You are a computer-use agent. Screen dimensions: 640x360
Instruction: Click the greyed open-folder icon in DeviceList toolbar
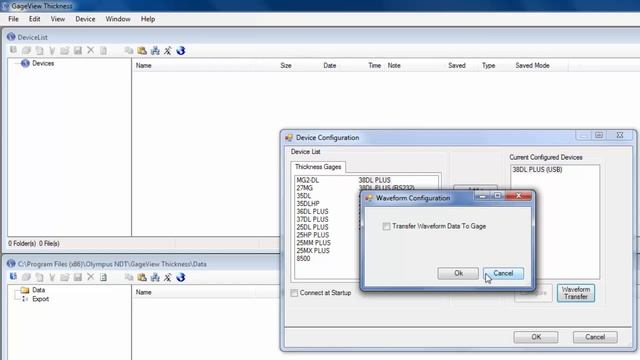(64, 50)
